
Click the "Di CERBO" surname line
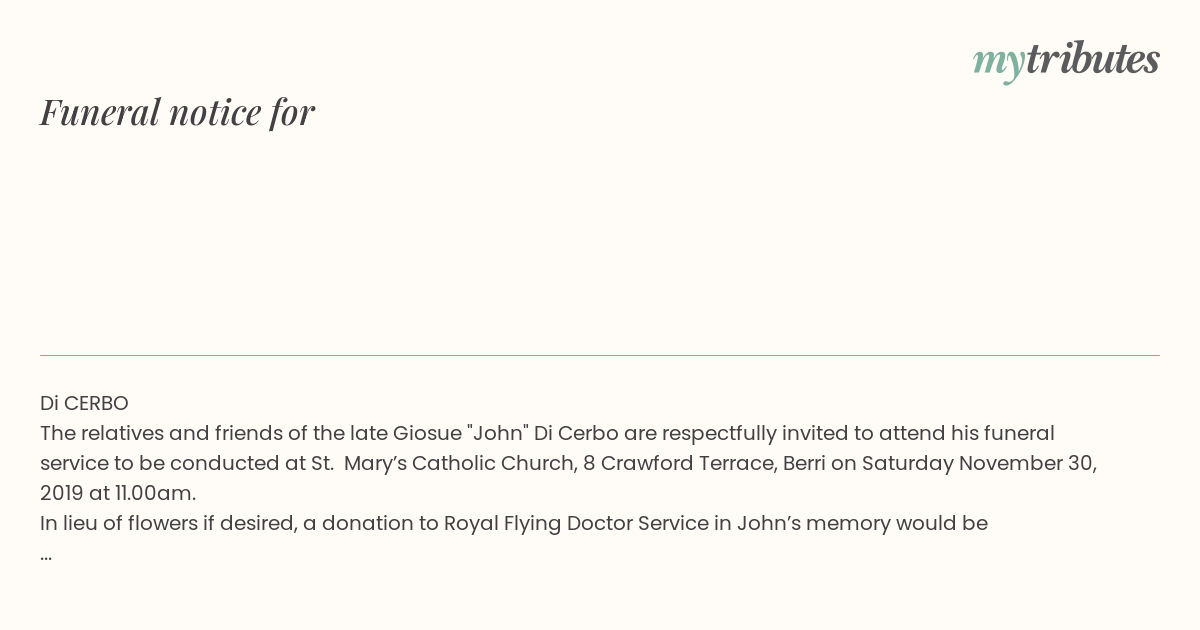click(84, 404)
